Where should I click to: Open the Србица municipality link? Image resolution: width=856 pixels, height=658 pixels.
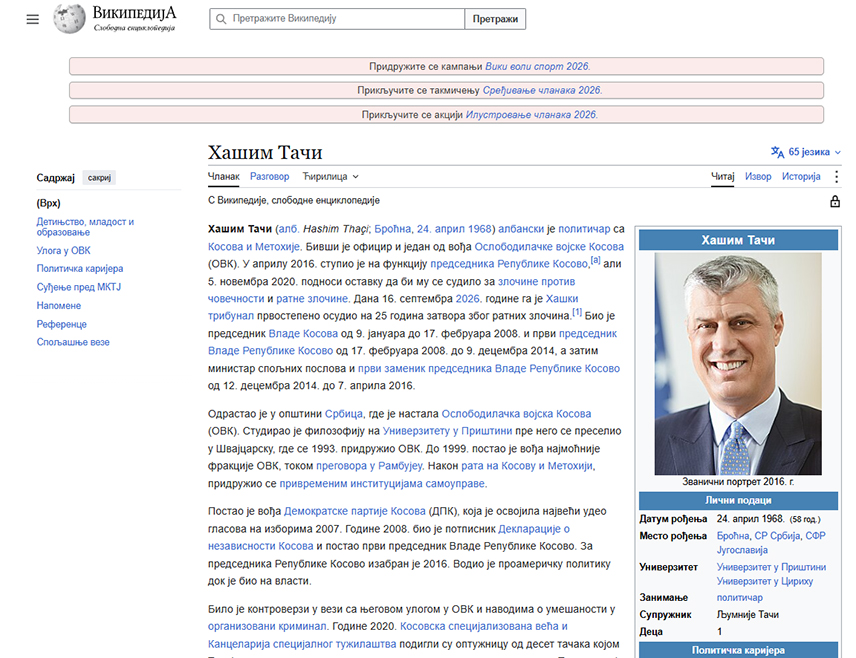pyautogui.click(x=344, y=414)
